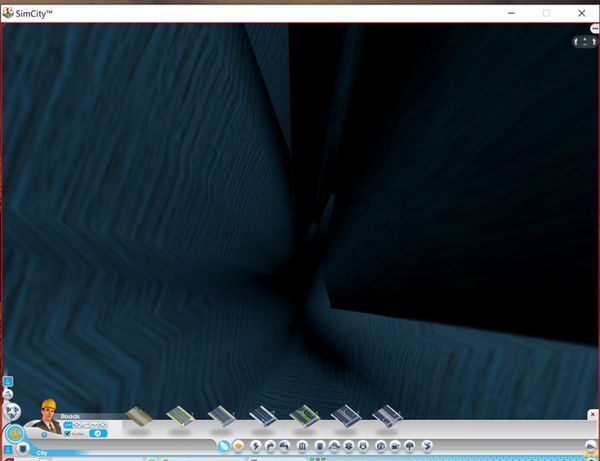Click the camera controls widget
Viewport: 600px width, 461px height.
585,42
